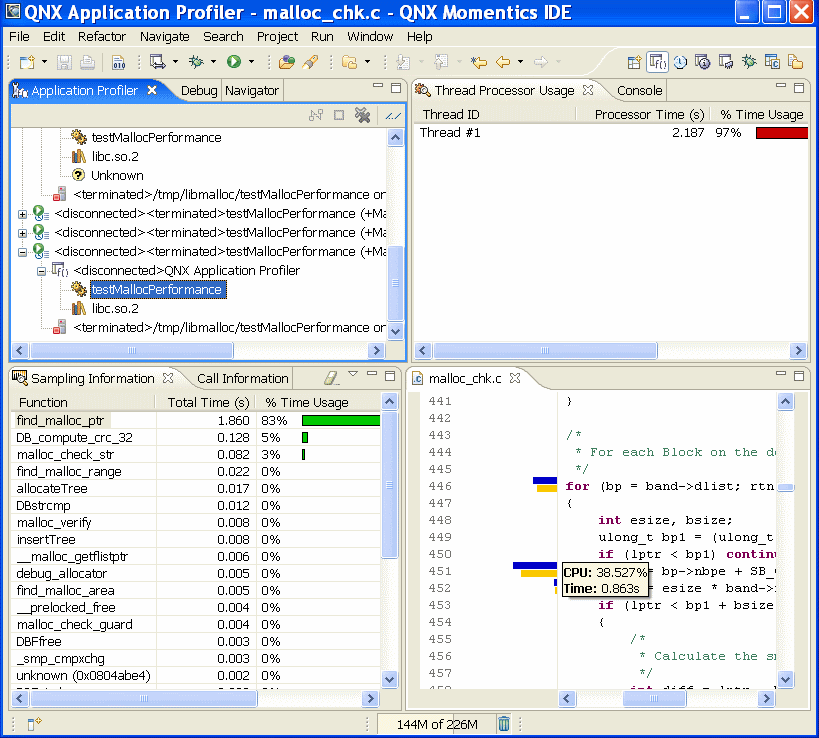Switch to the Console tab
The width and height of the screenshot is (819, 738).
click(x=639, y=90)
